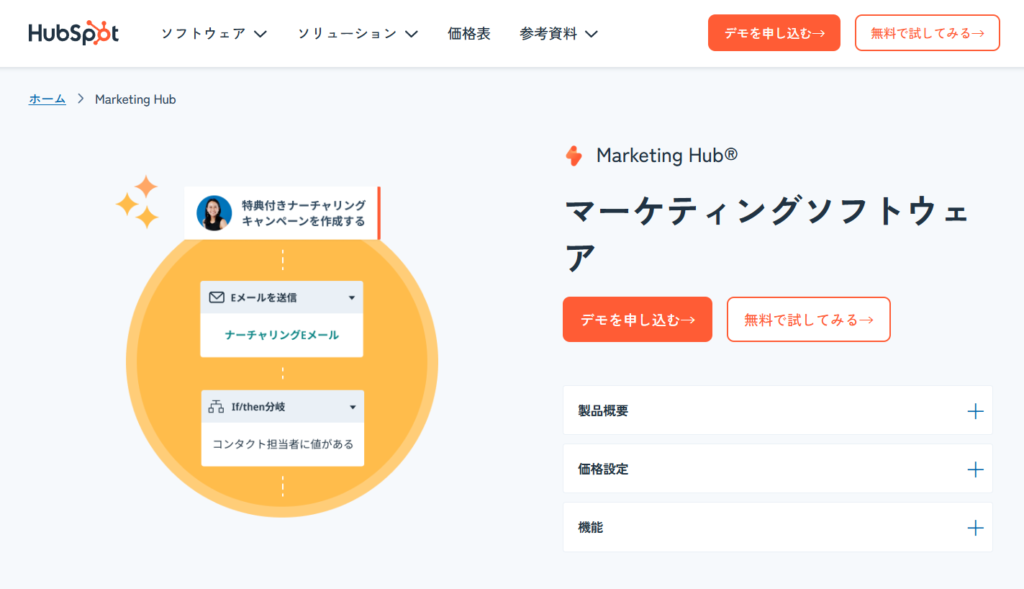Expand 機能 with plus icon

[975, 528]
